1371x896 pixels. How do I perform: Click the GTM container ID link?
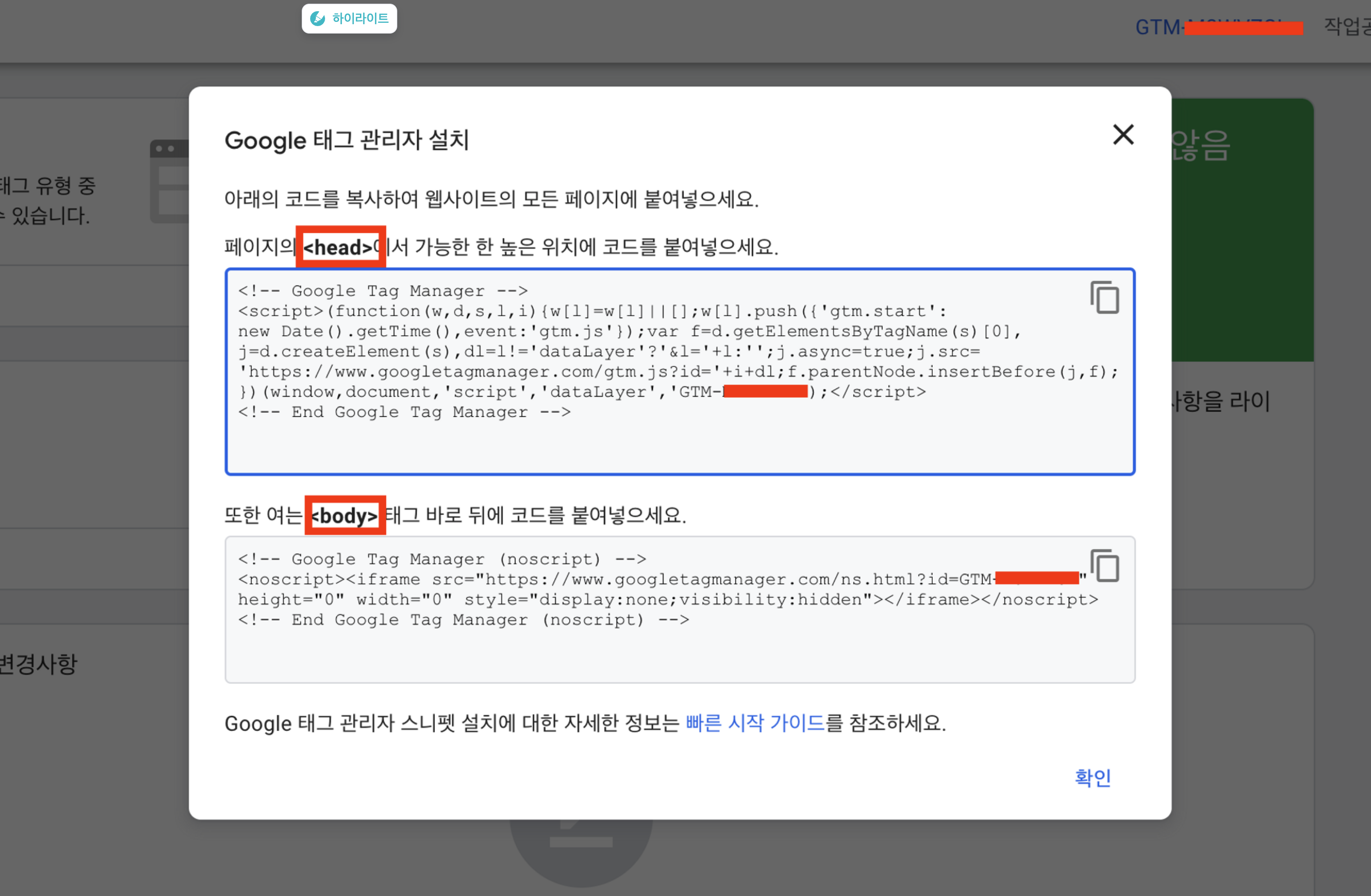tap(1158, 27)
